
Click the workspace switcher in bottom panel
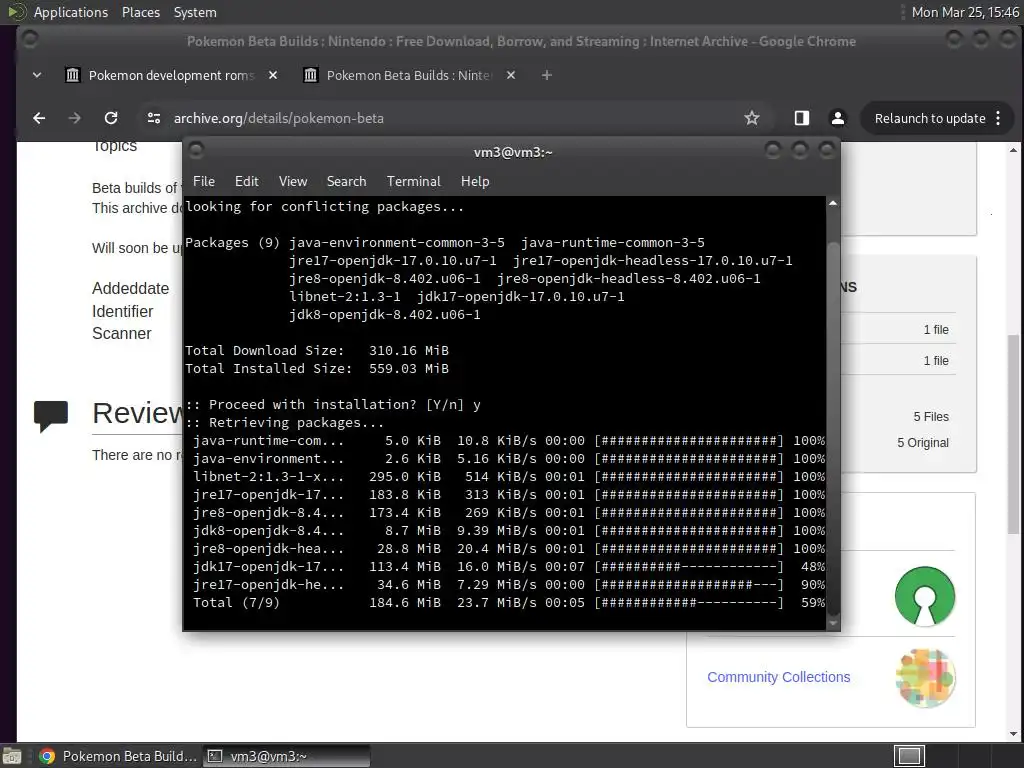[x=909, y=756]
